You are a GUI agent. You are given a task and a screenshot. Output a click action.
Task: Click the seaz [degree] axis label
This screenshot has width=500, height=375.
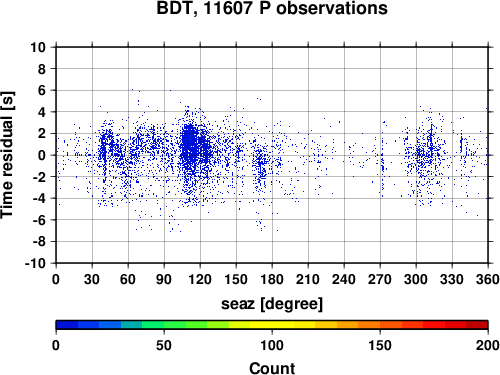(x=272, y=303)
